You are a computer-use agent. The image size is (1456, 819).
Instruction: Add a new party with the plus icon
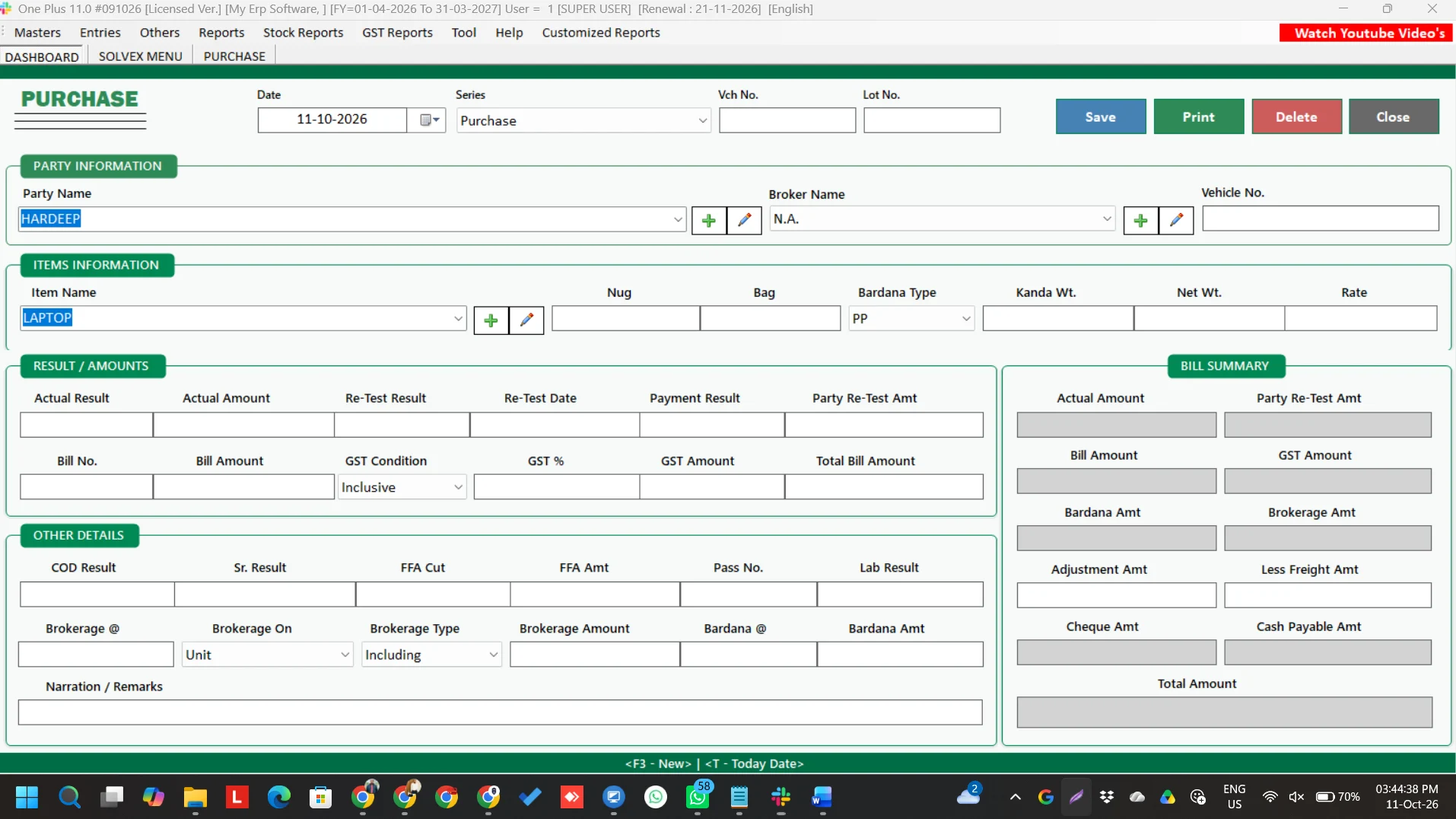pos(708,221)
